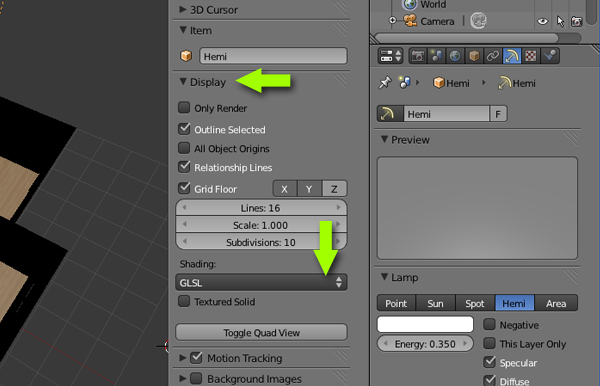
Task: Enable the Negative lamp checkbox
Action: point(489,324)
